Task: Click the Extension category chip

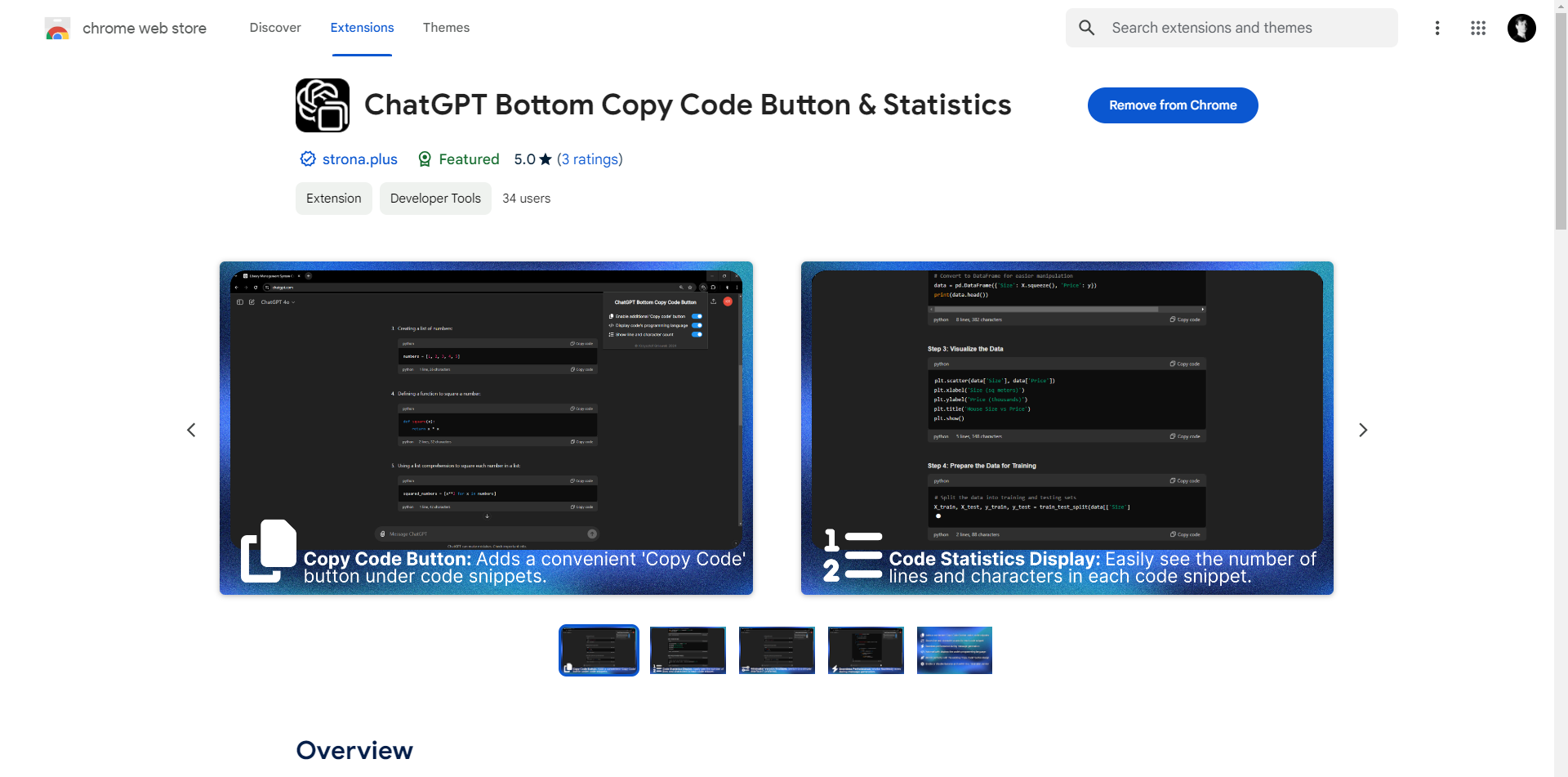Action: (334, 199)
